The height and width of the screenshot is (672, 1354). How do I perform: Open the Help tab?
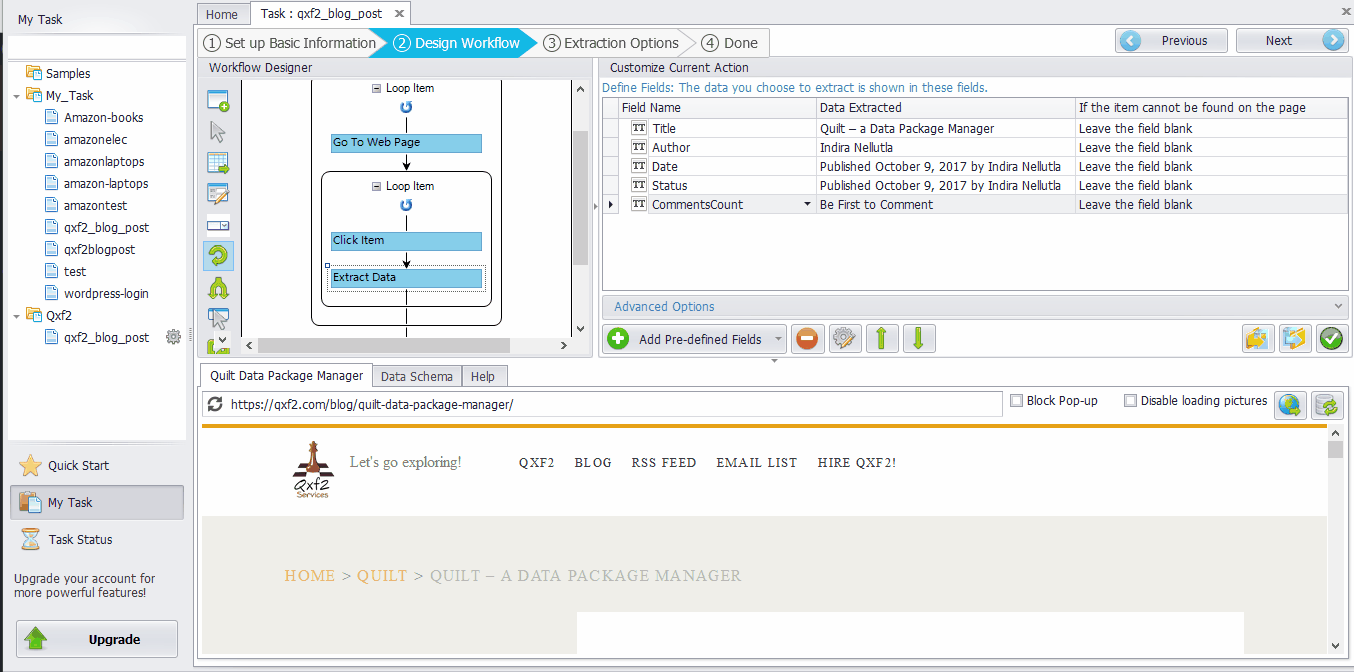pyautogui.click(x=483, y=376)
